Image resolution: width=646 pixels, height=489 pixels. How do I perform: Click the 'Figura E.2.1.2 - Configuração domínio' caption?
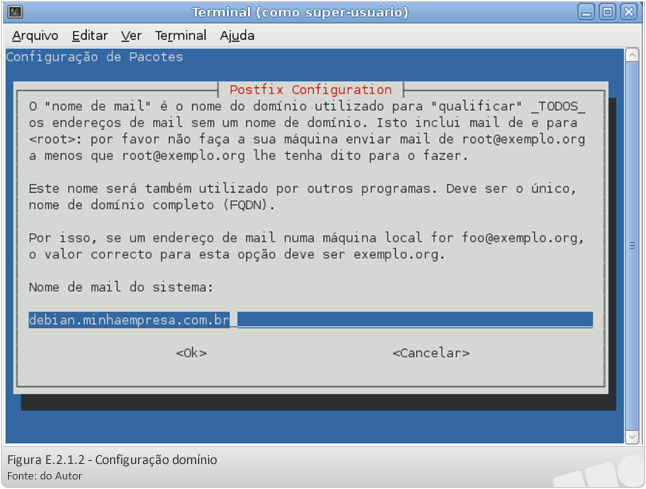(x=112, y=460)
